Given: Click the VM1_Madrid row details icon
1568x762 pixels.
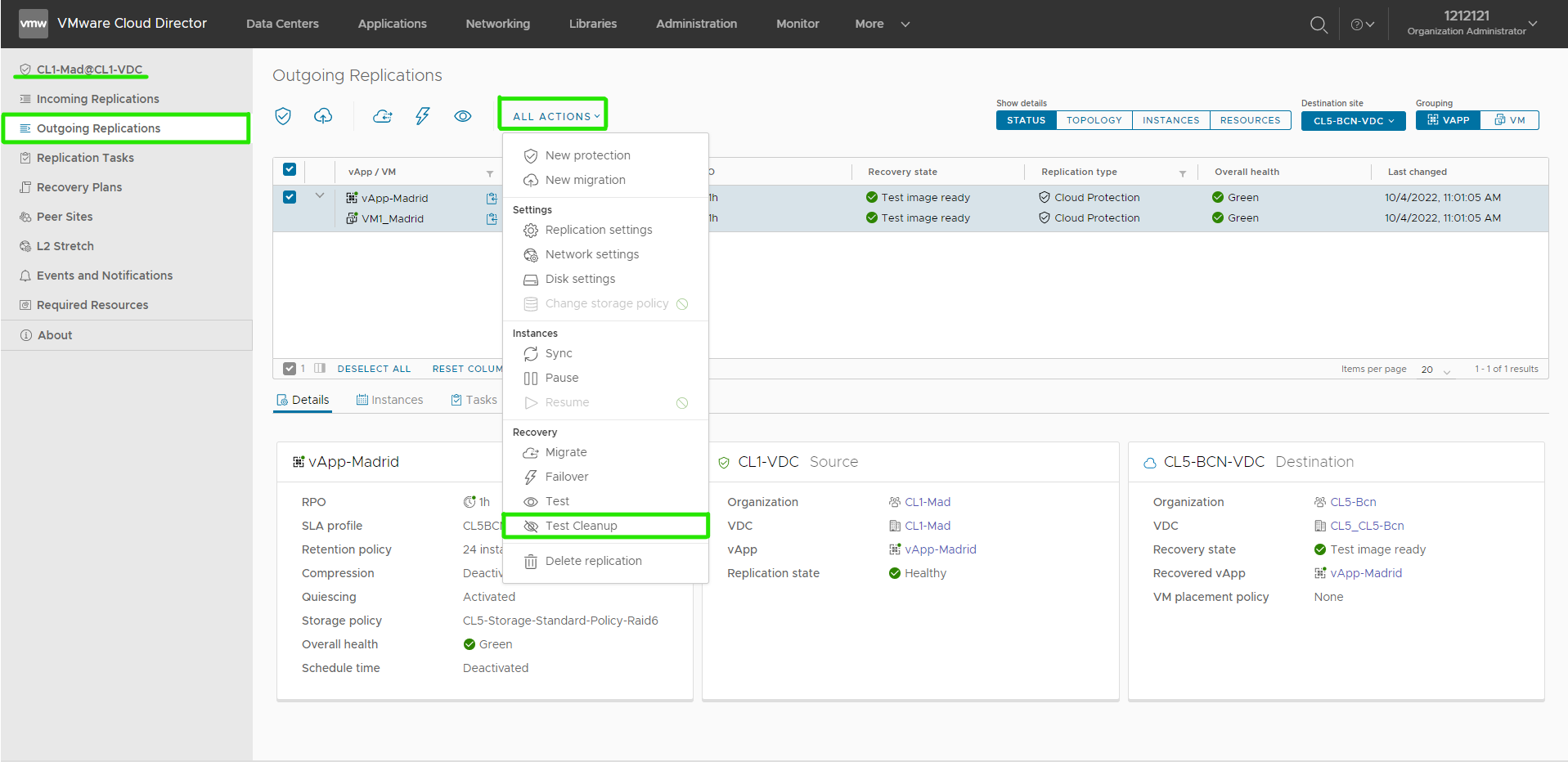Looking at the screenshot, I should (x=492, y=218).
